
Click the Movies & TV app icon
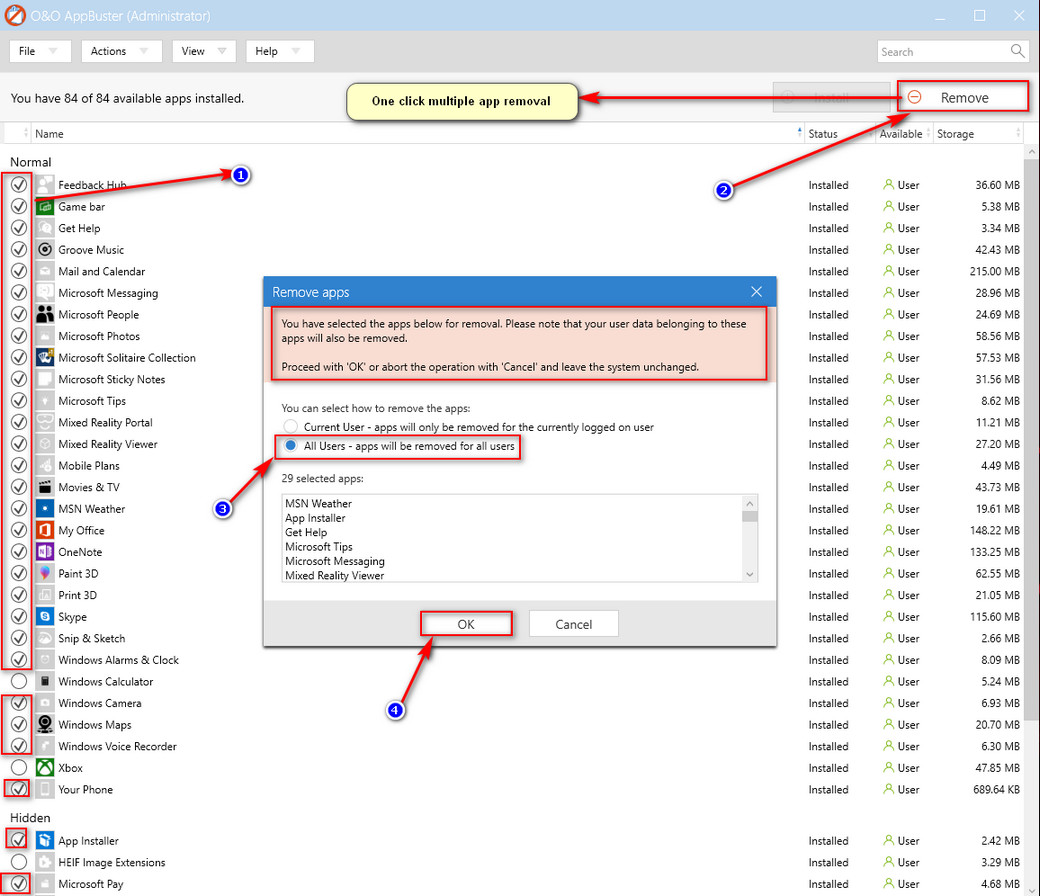(x=44, y=487)
